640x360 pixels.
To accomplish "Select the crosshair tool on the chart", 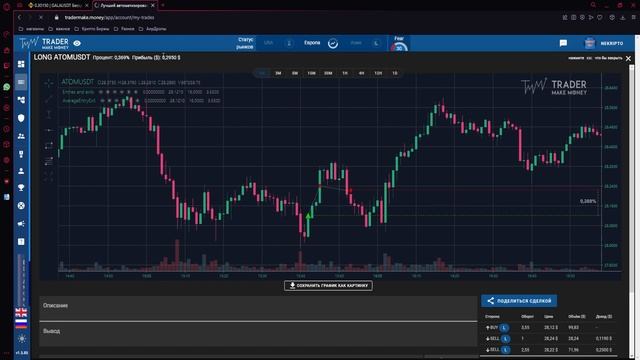I will coord(49,83).
